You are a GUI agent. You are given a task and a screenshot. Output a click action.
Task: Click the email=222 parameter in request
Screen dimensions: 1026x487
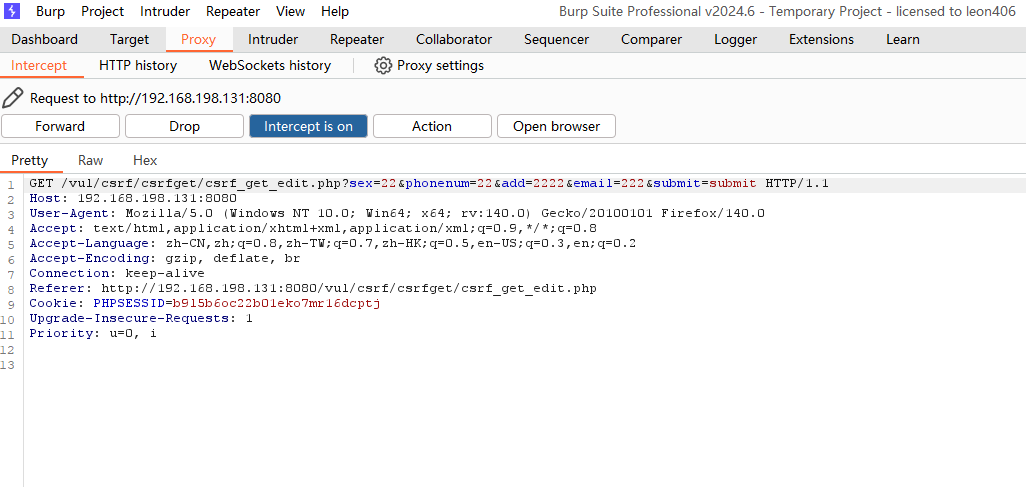click(609, 184)
